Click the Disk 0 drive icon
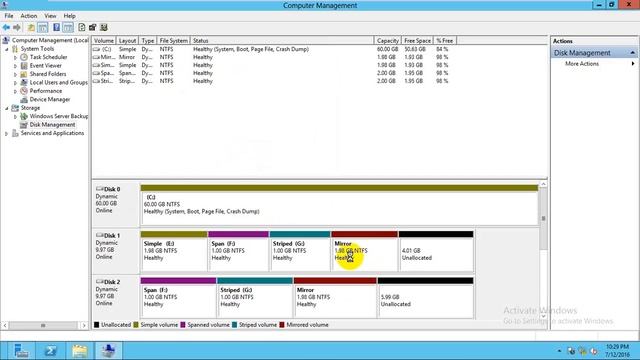640x360 pixels. click(x=100, y=189)
